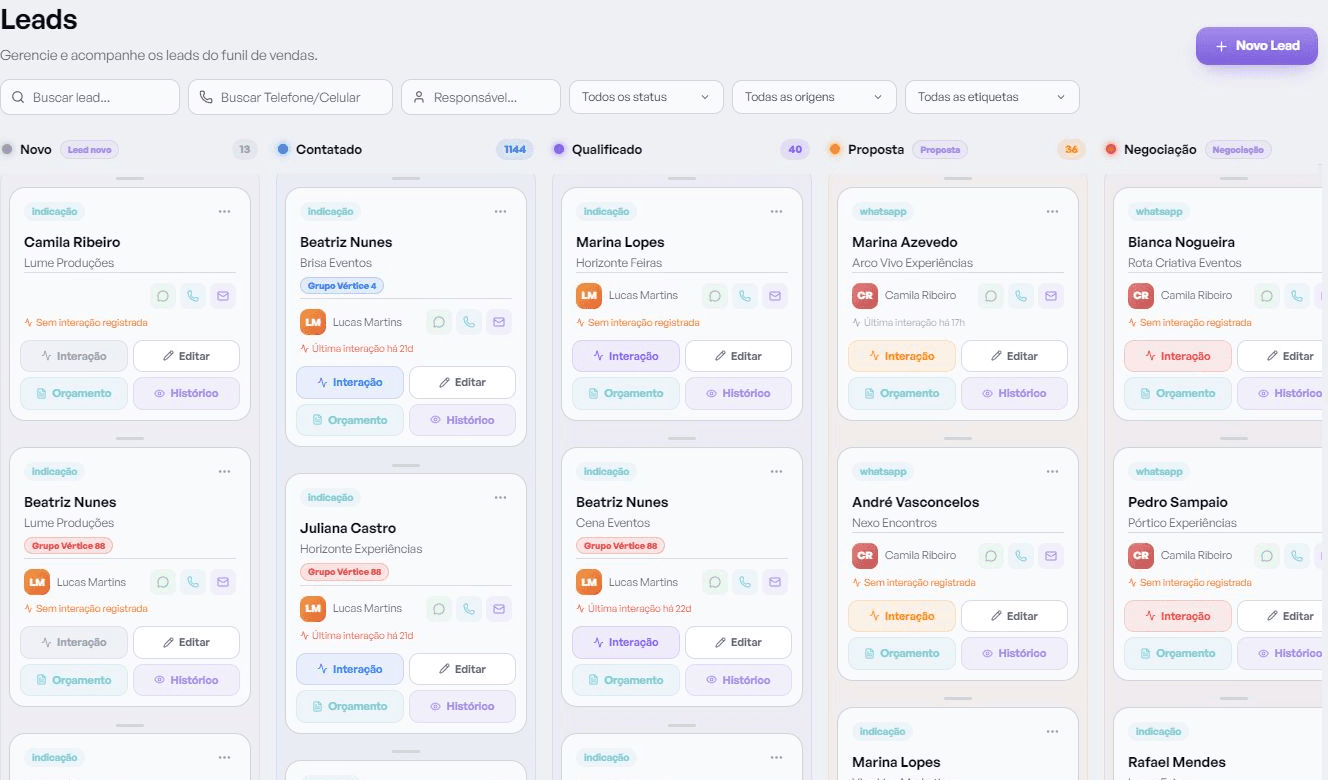Screen dimensions: 1328x780
Task: Open three-dot menu on Camila Ribeiro card
Action: tap(224, 212)
